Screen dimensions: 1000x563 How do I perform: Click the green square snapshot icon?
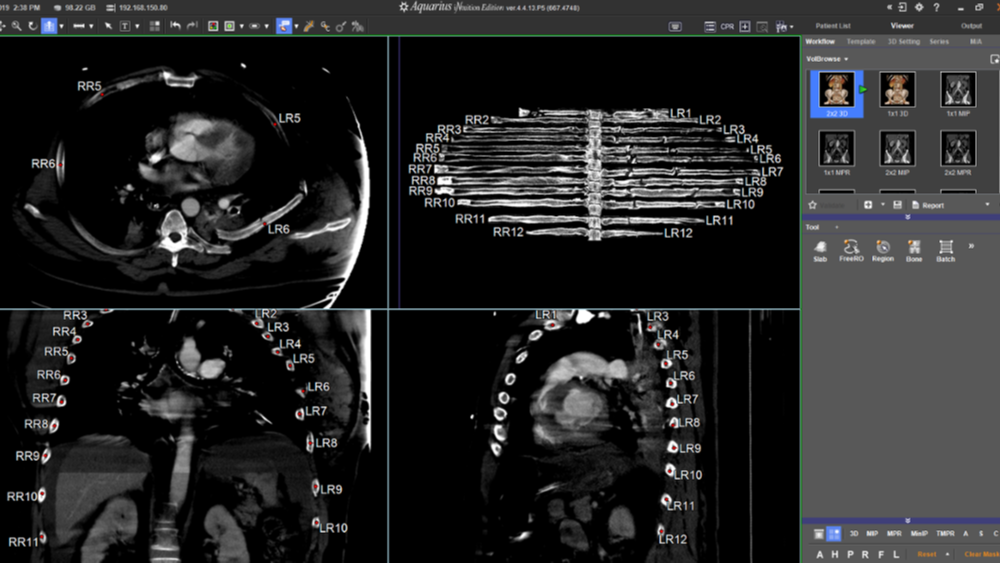coord(229,26)
